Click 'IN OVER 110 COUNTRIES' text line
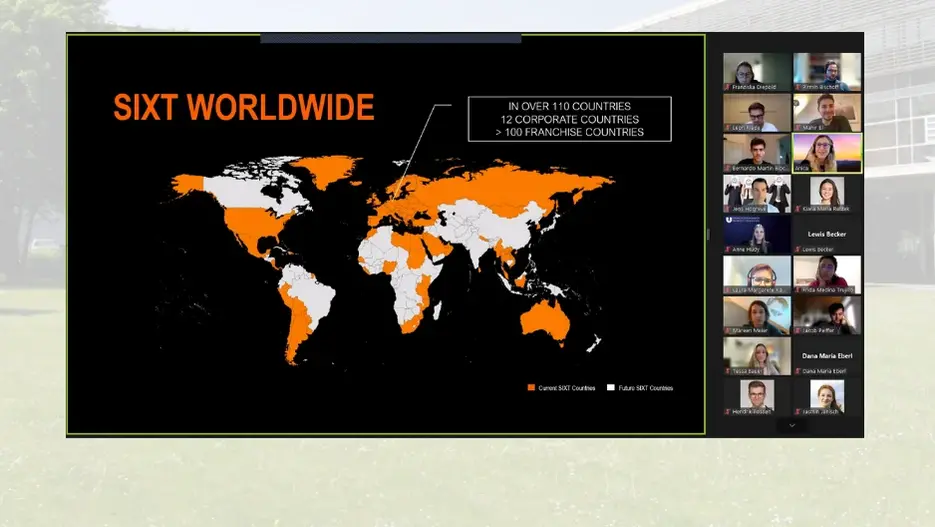935x527 pixels. click(x=569, y=106)
